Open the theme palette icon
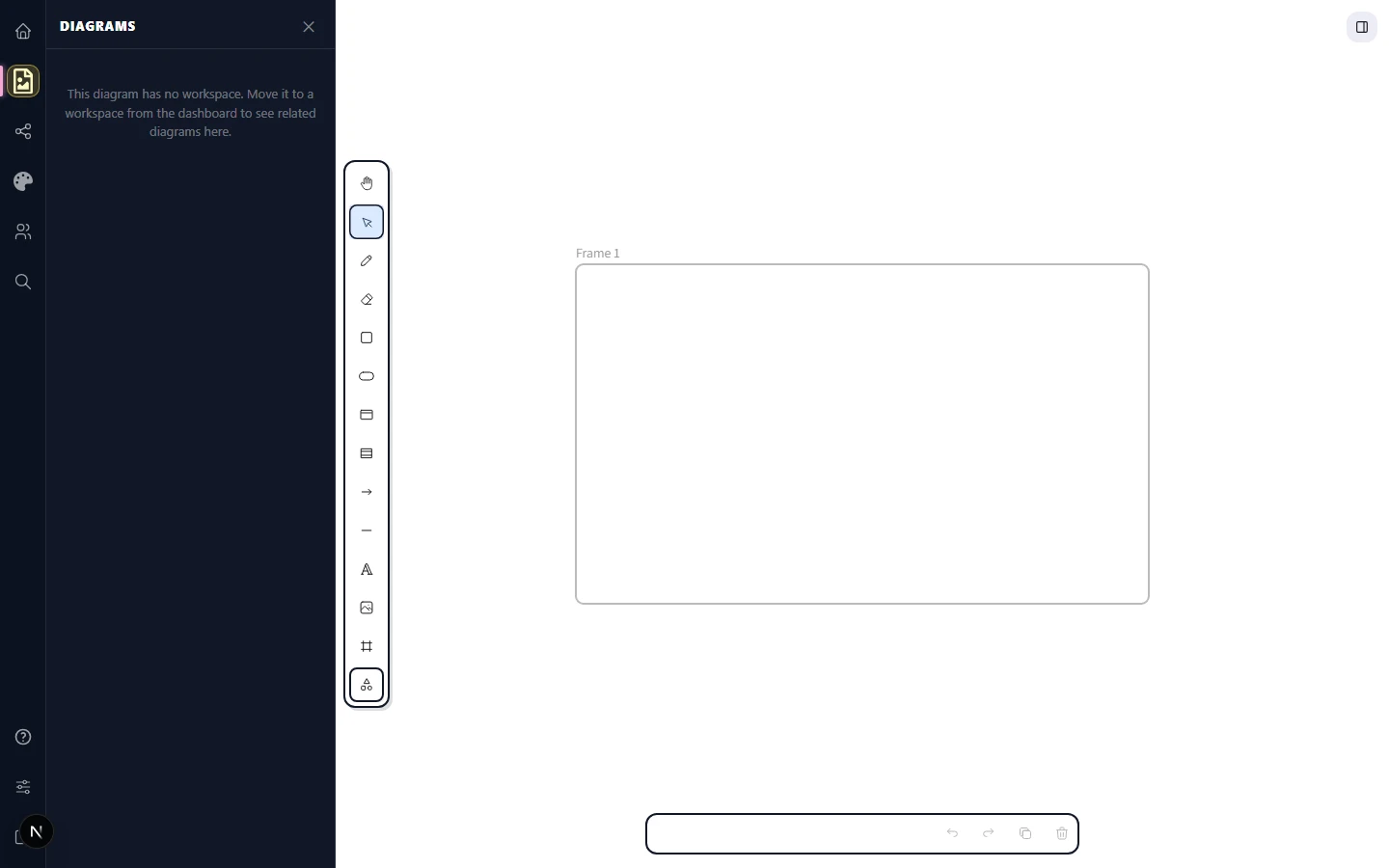This screenshot has width=1389, height=868. coord(23,181)
